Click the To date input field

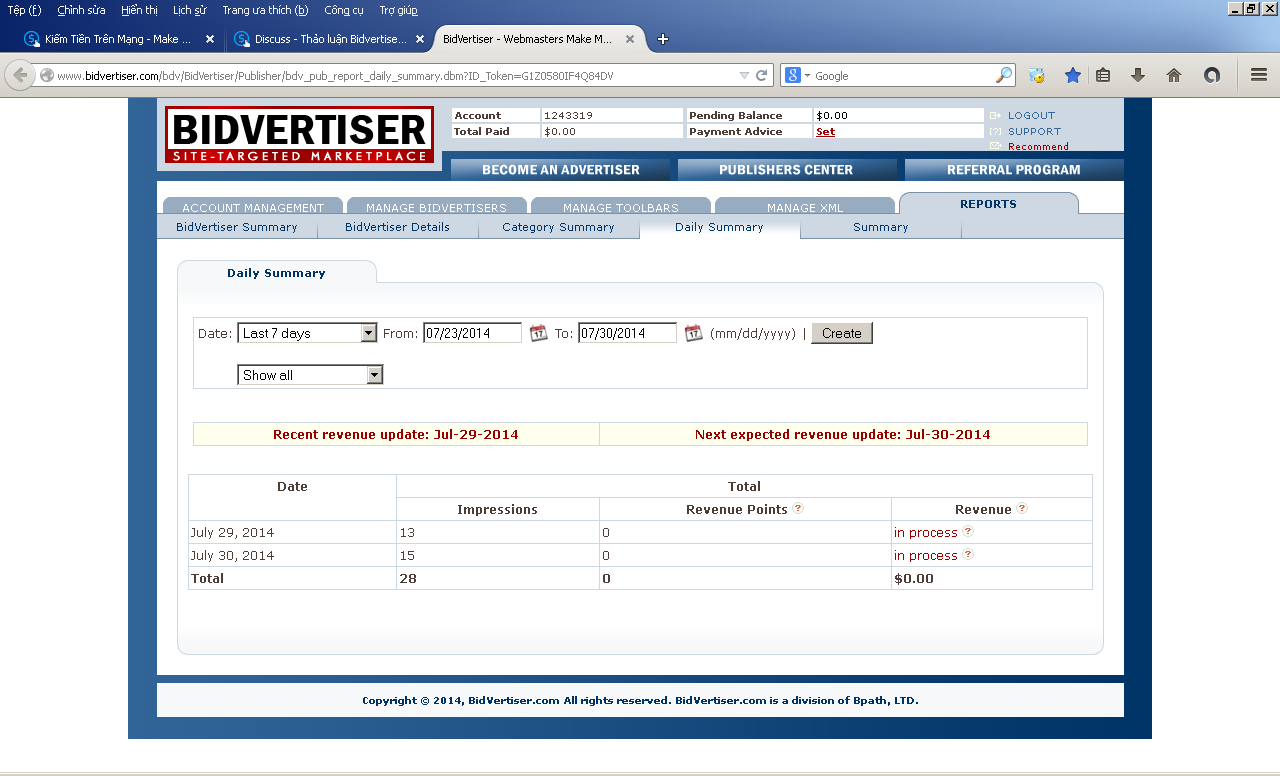(x=628, y=333)
